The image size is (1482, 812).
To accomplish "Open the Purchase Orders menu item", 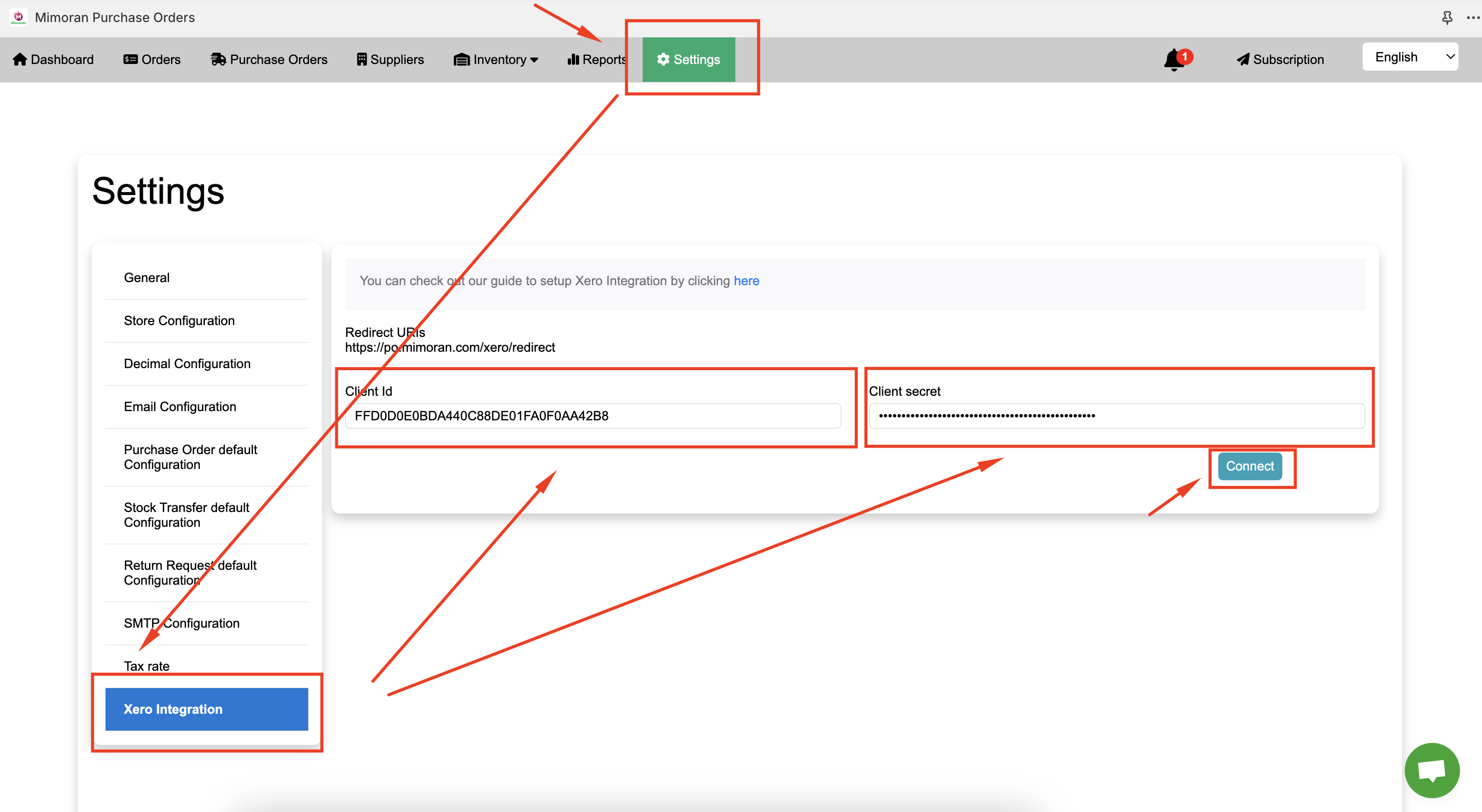I will [x=269, y=59].
